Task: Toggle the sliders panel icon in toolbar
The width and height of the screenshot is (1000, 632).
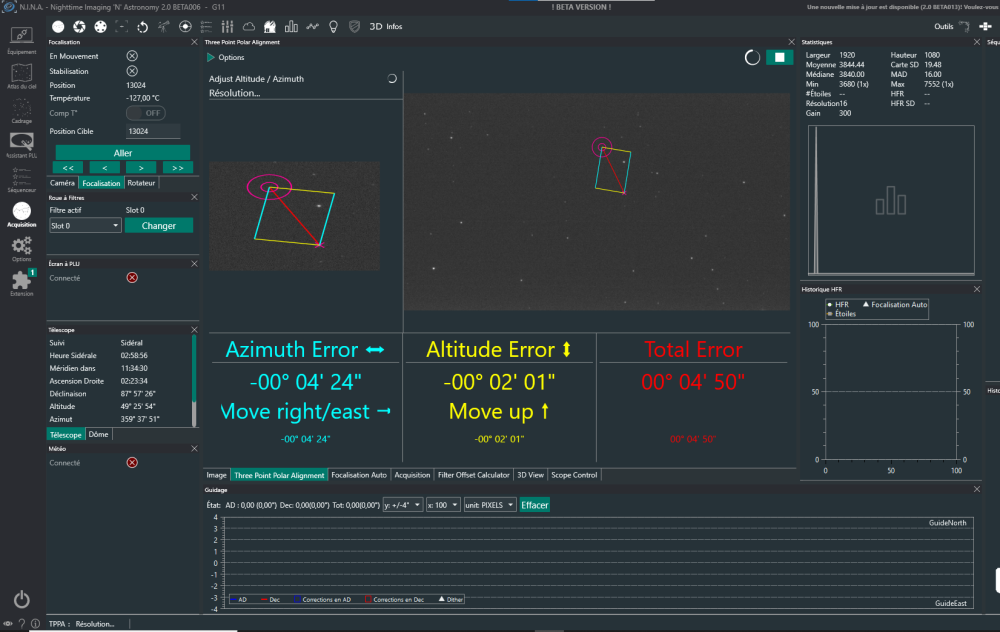Action: coord(227,27)
